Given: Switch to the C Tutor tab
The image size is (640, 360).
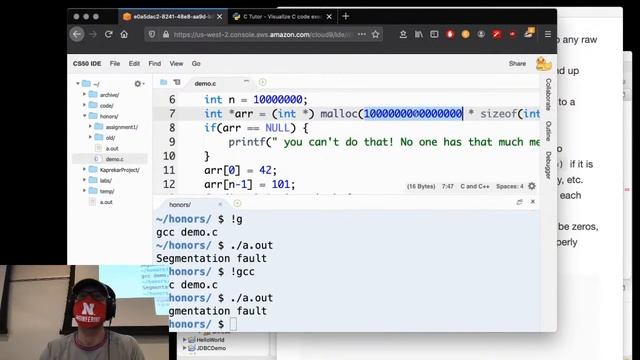Looking at the screenshot, I should pyautogui.click(x=282, y=17).
